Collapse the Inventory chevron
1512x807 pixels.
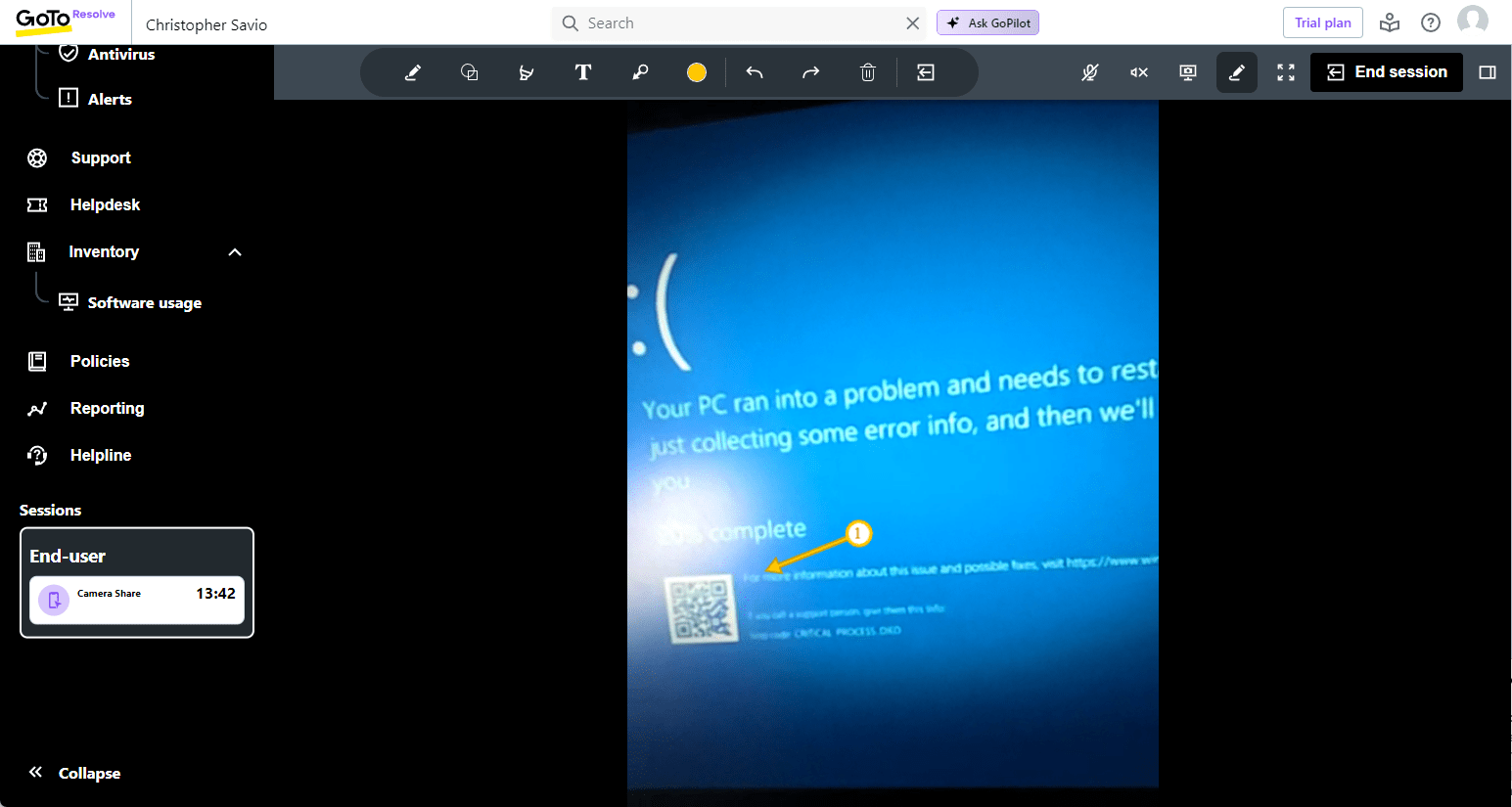point(235,252)
